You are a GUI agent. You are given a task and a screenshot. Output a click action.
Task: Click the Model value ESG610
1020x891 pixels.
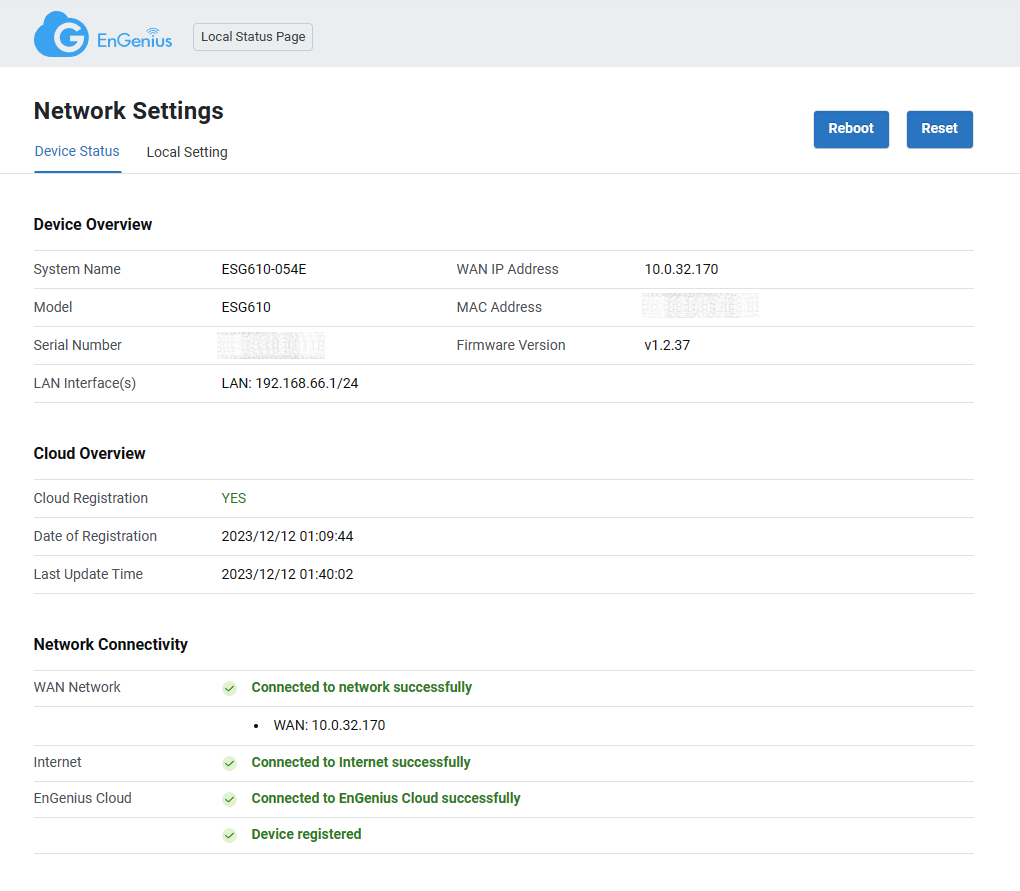pos(246,307)
